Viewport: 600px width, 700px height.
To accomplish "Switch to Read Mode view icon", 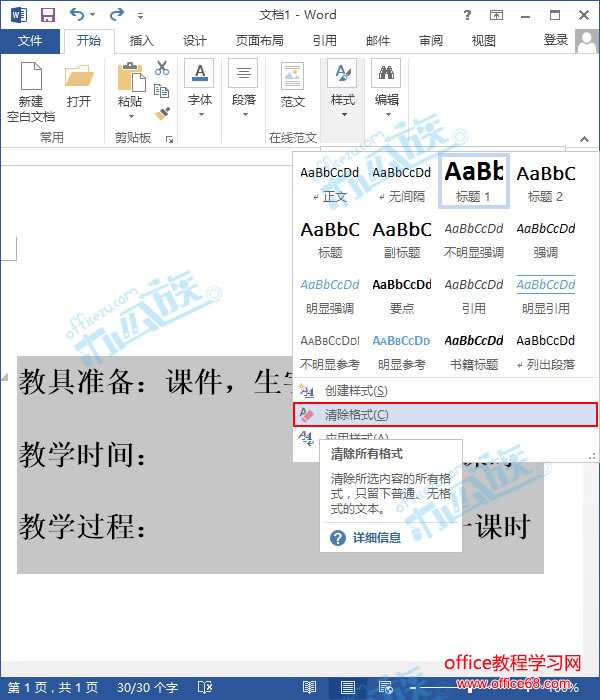I will (x=309, y=687).
